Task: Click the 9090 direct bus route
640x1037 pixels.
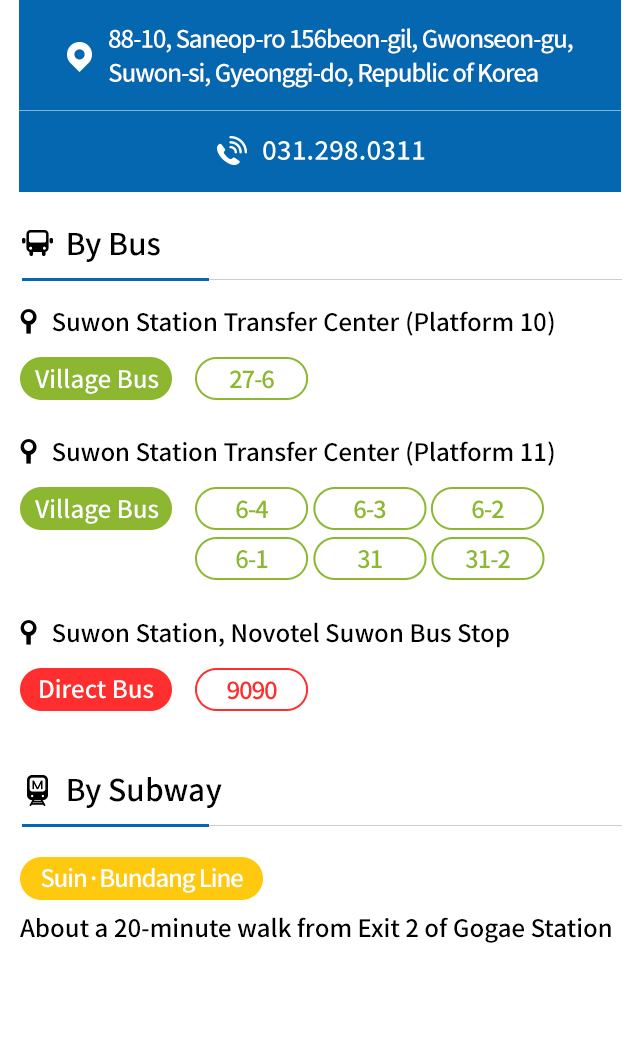Action: pos(251,690)
